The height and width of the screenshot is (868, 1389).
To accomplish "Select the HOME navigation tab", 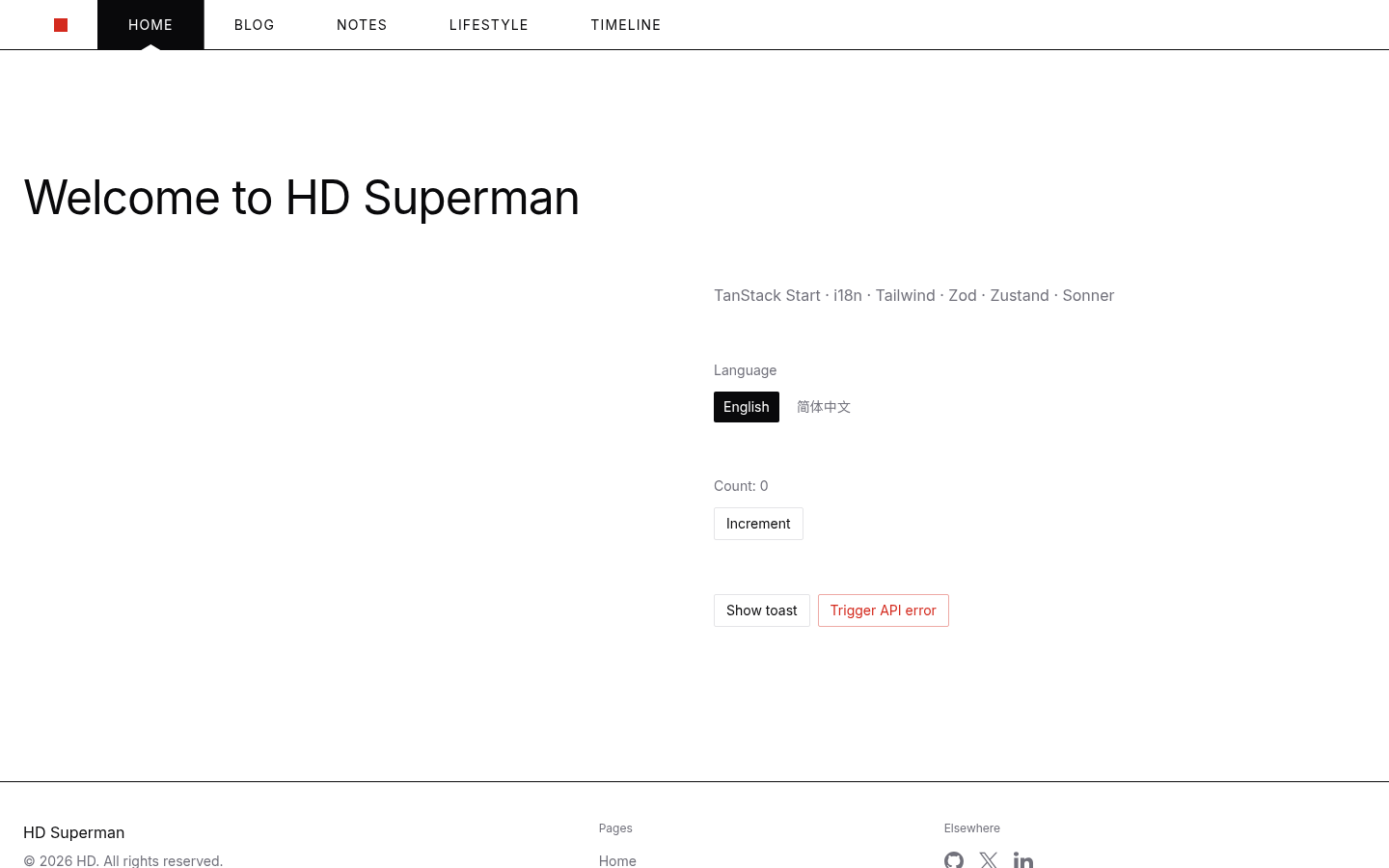I will [150, 25].
